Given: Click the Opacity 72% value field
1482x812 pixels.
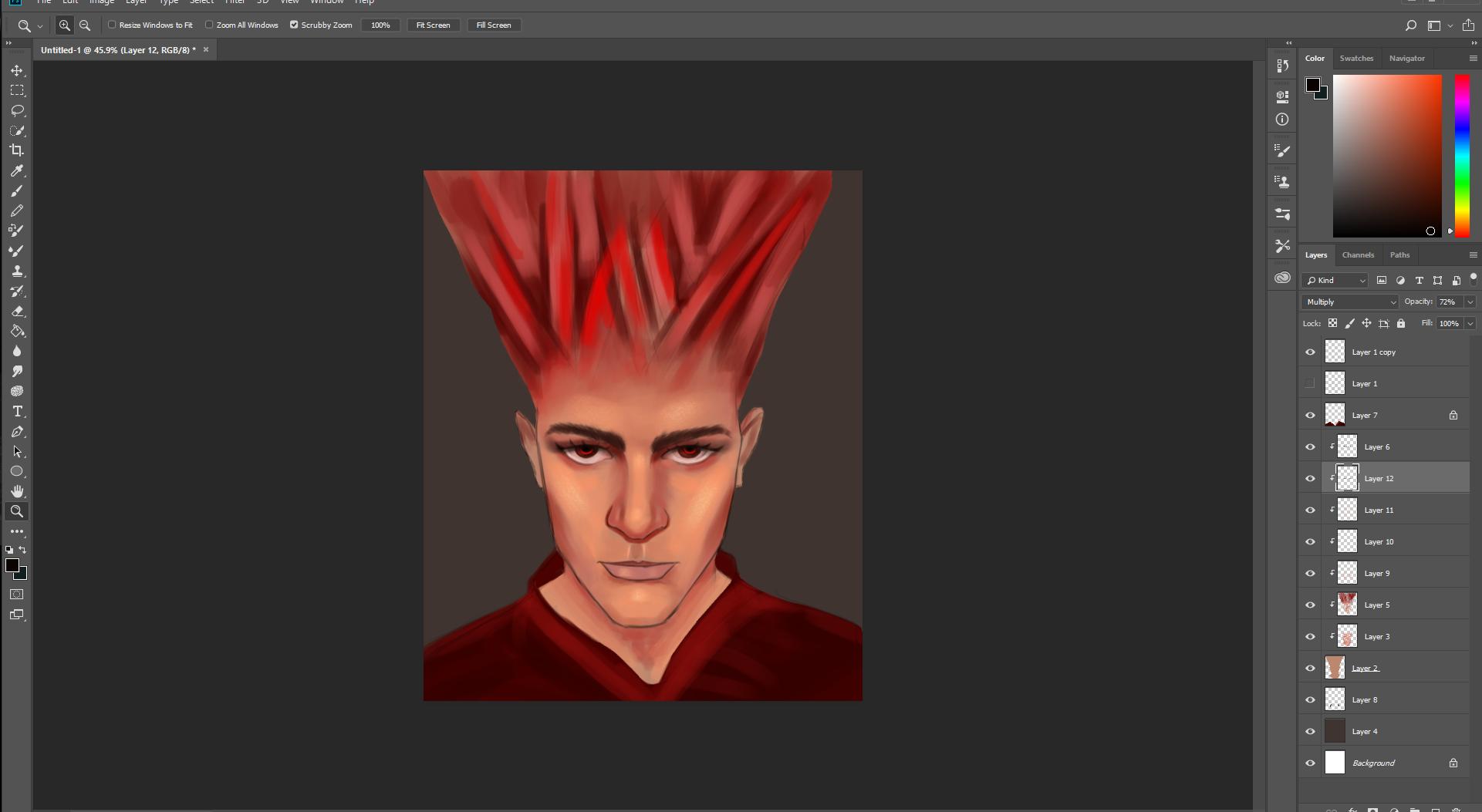Looking at the screenshot, I should click(1449, 302).
